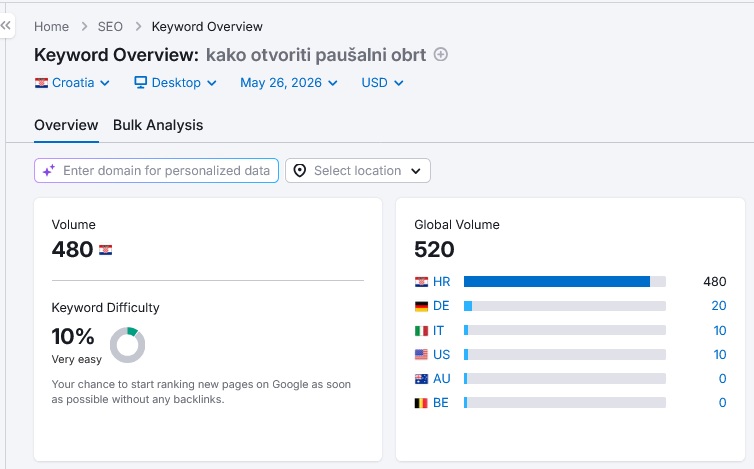Open BE country link

coord(440,403)
